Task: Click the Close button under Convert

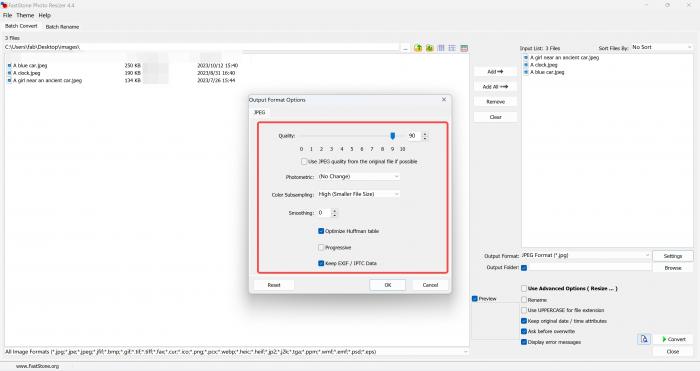Action: tap(673, 351)
